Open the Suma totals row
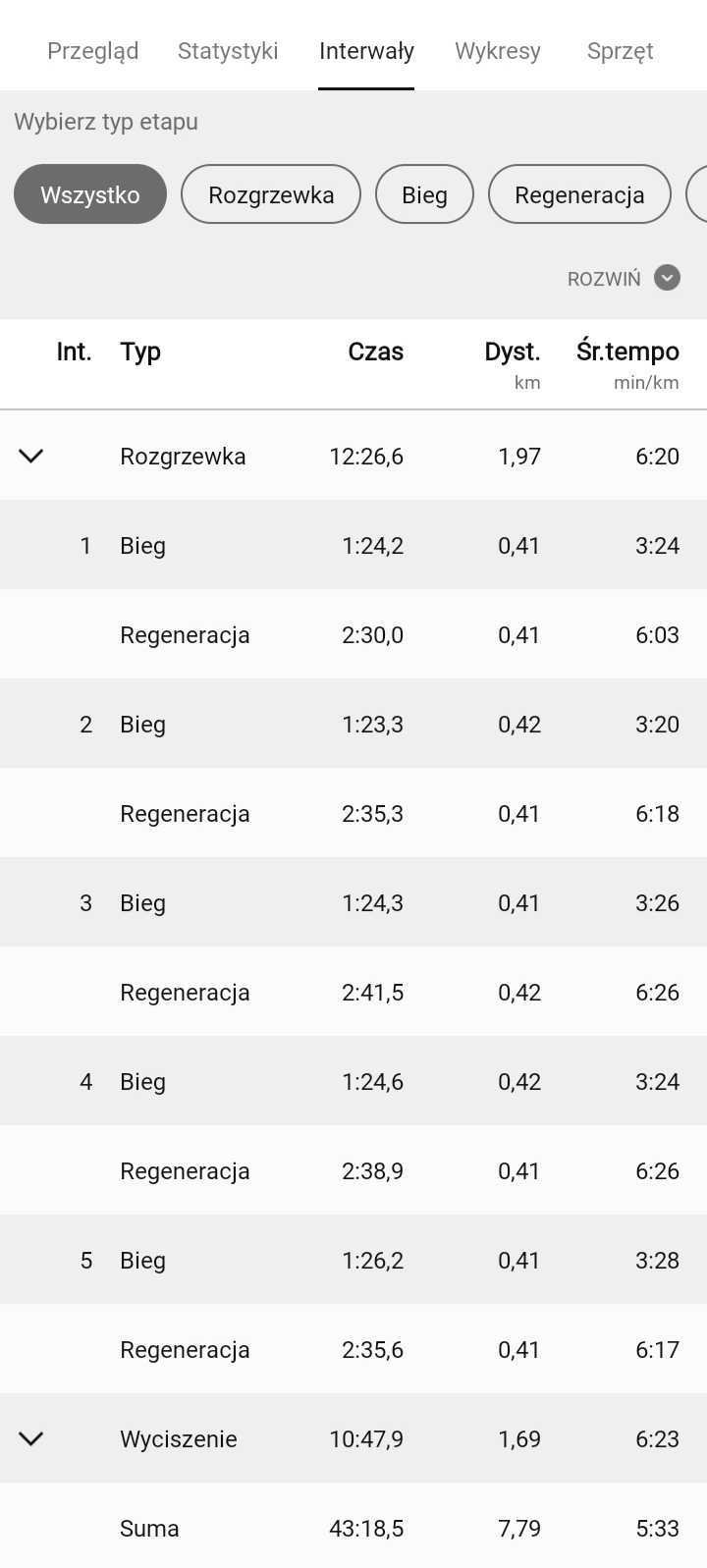Image resolution: width=707 pixels, height=1568 pixels. click(353, 1528)
